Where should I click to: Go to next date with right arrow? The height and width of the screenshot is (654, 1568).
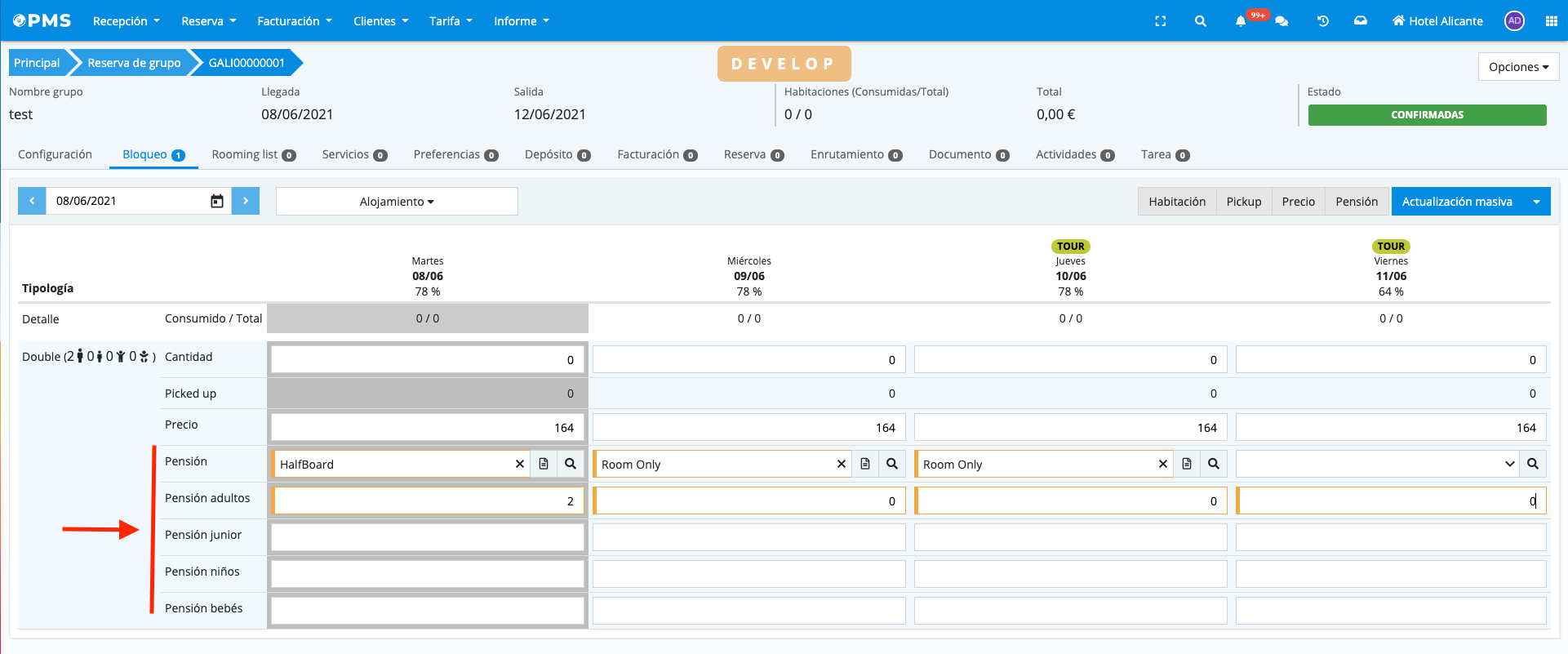(x=245, y=201)
